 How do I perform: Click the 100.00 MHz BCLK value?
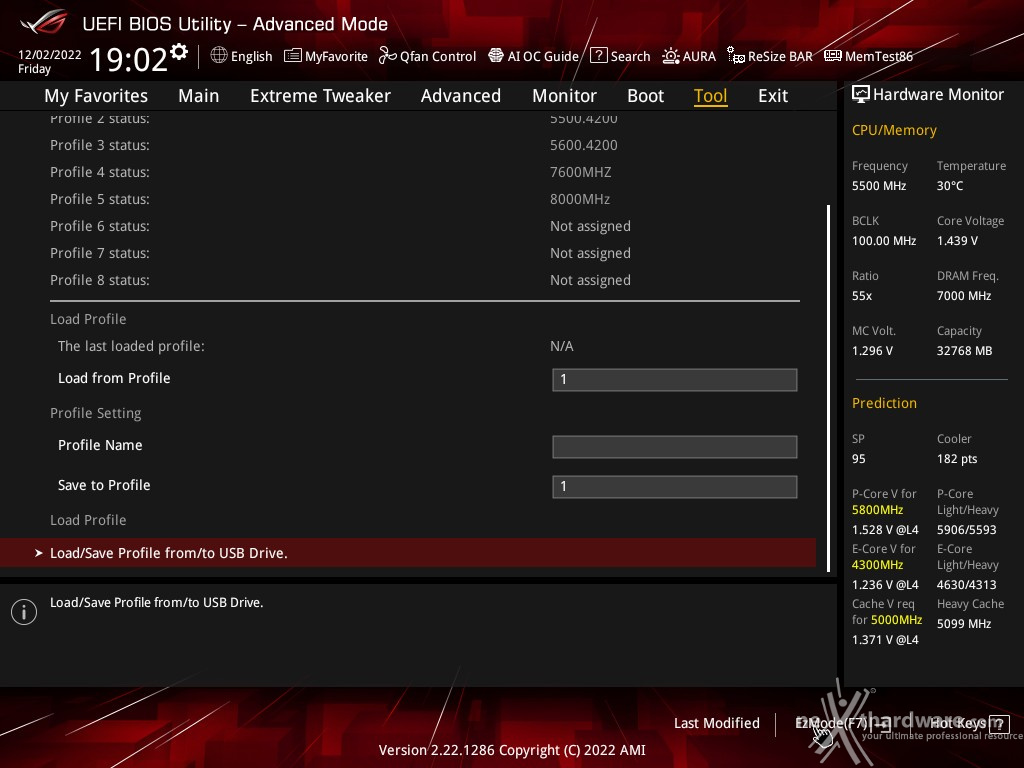click(x=884, y=241)
